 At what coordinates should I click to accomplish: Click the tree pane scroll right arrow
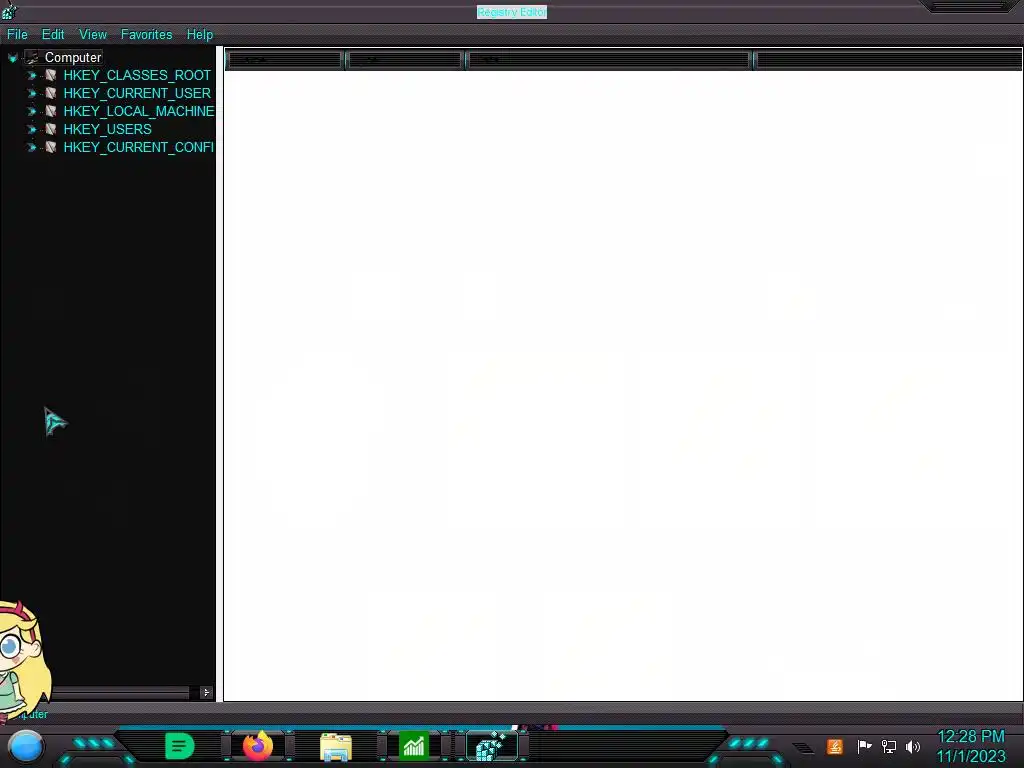[206, 693]
